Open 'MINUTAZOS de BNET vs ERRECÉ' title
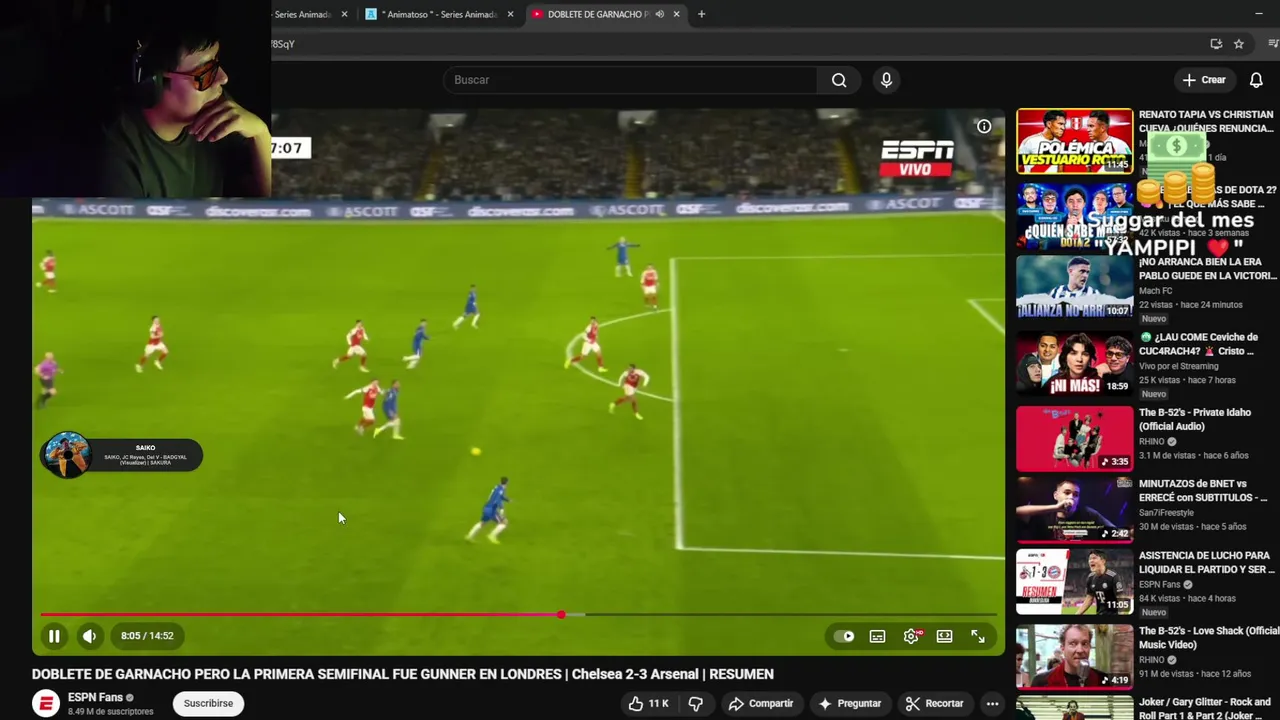This screenshot has width=1280, height=720. [1203, 490]
